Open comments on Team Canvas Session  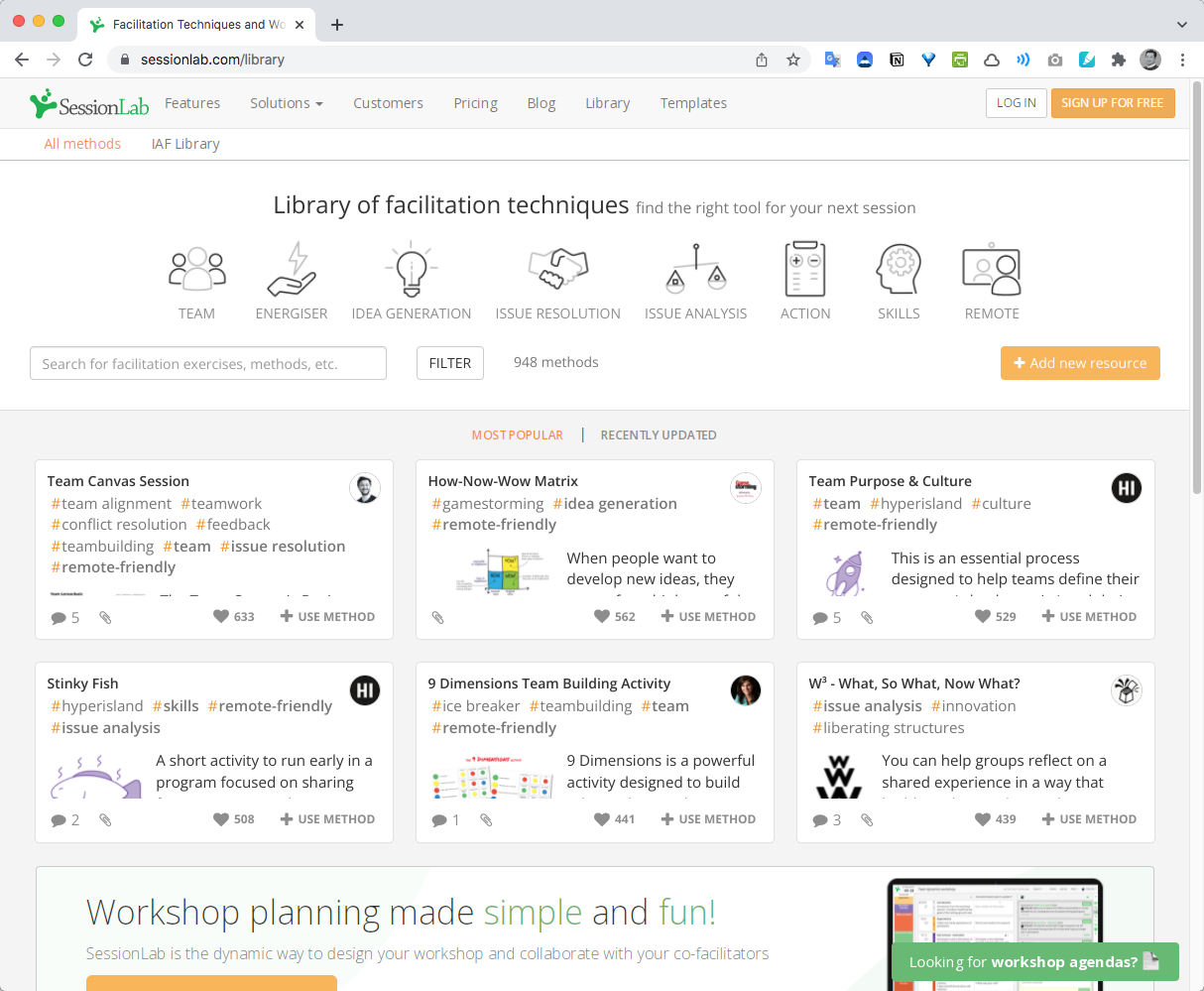(x=65, y=617)
